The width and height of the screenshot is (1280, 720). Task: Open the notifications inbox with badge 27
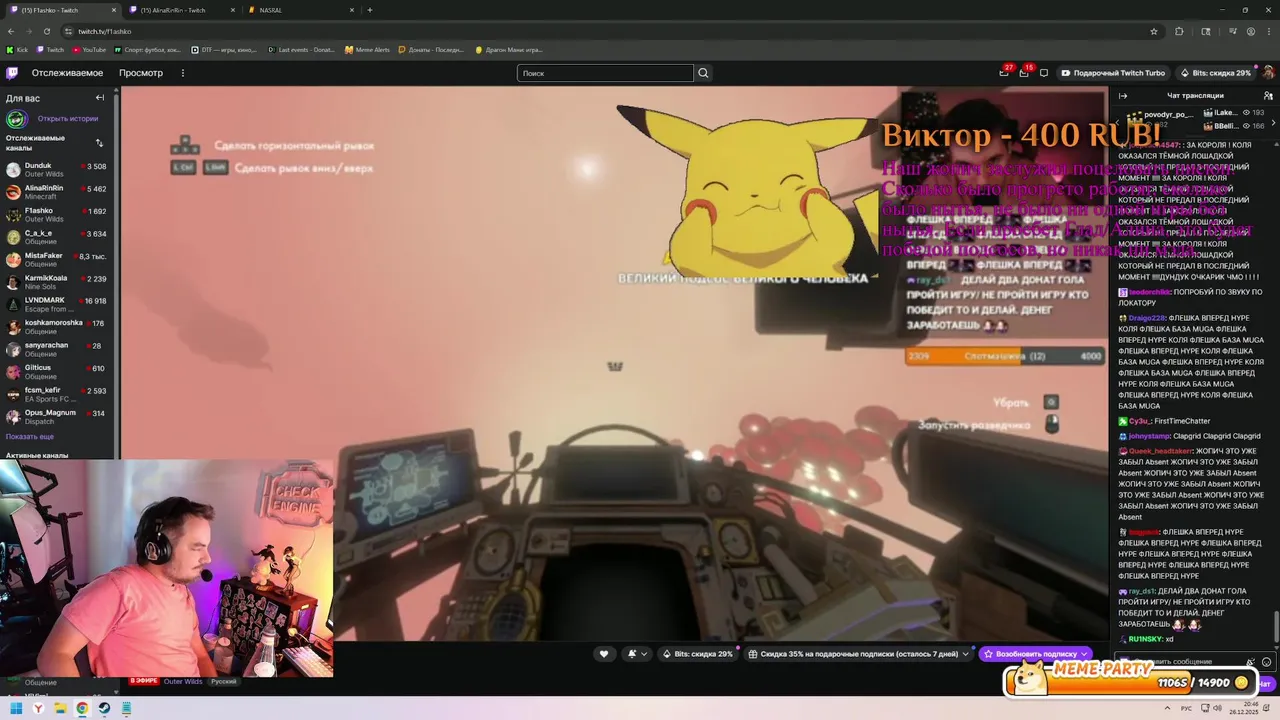pos(1004,72)
